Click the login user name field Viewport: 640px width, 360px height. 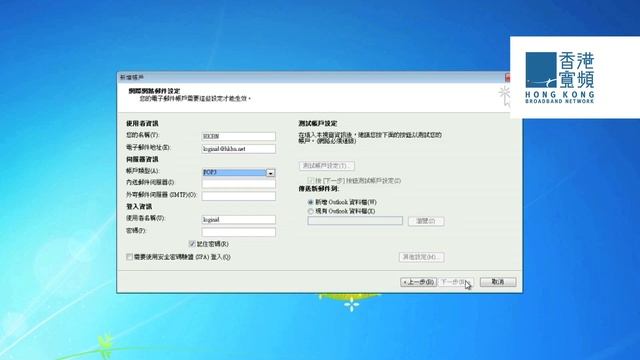[239, 220]
